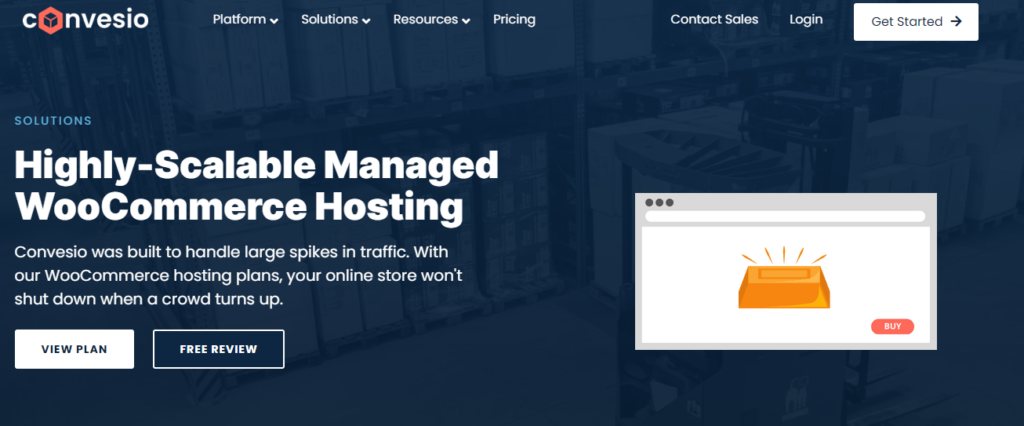Click the VIEW PLAN button
The width and height of the screenshot is (1024, 426).
74,349
